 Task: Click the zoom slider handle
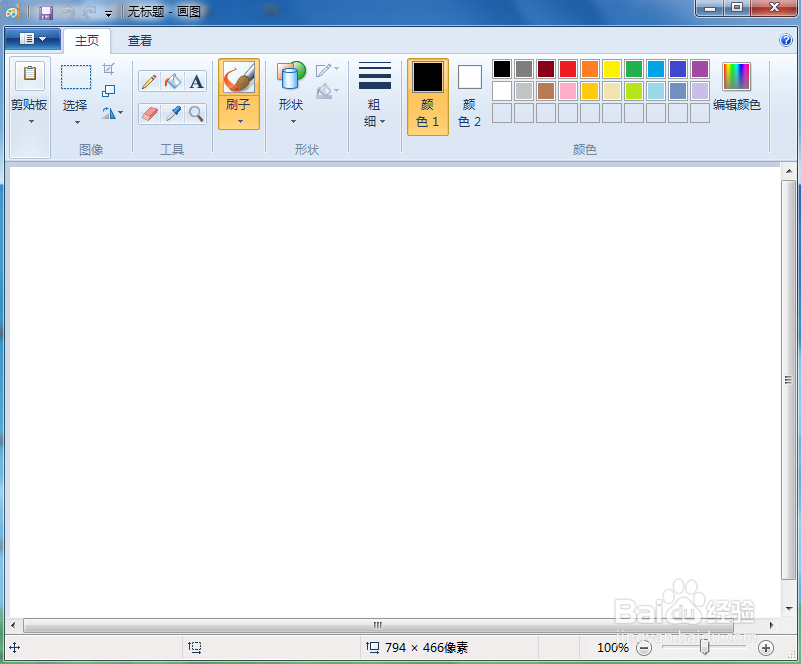[x=704, y=647]
